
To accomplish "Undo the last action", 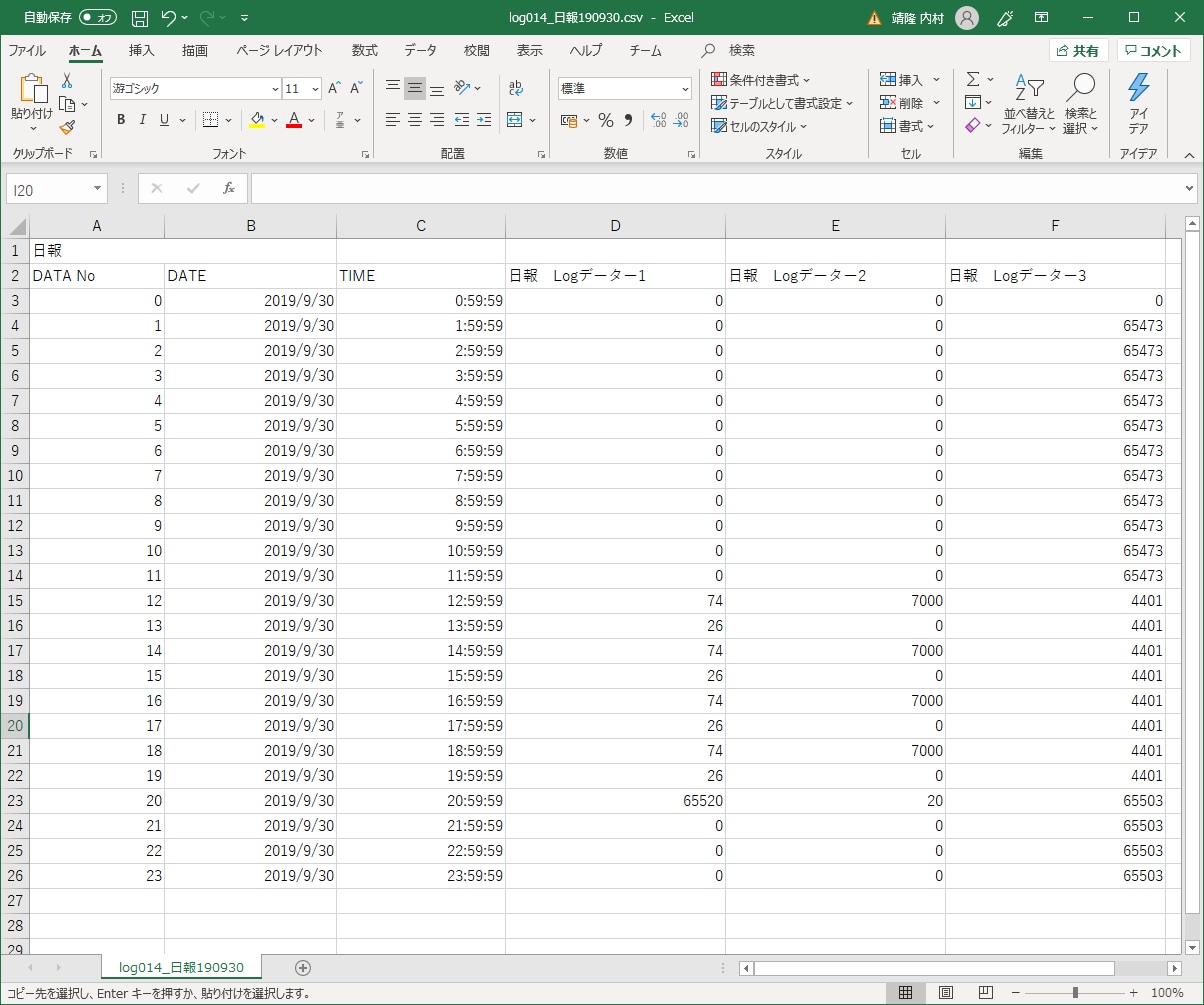I will [x=169, y=18].
